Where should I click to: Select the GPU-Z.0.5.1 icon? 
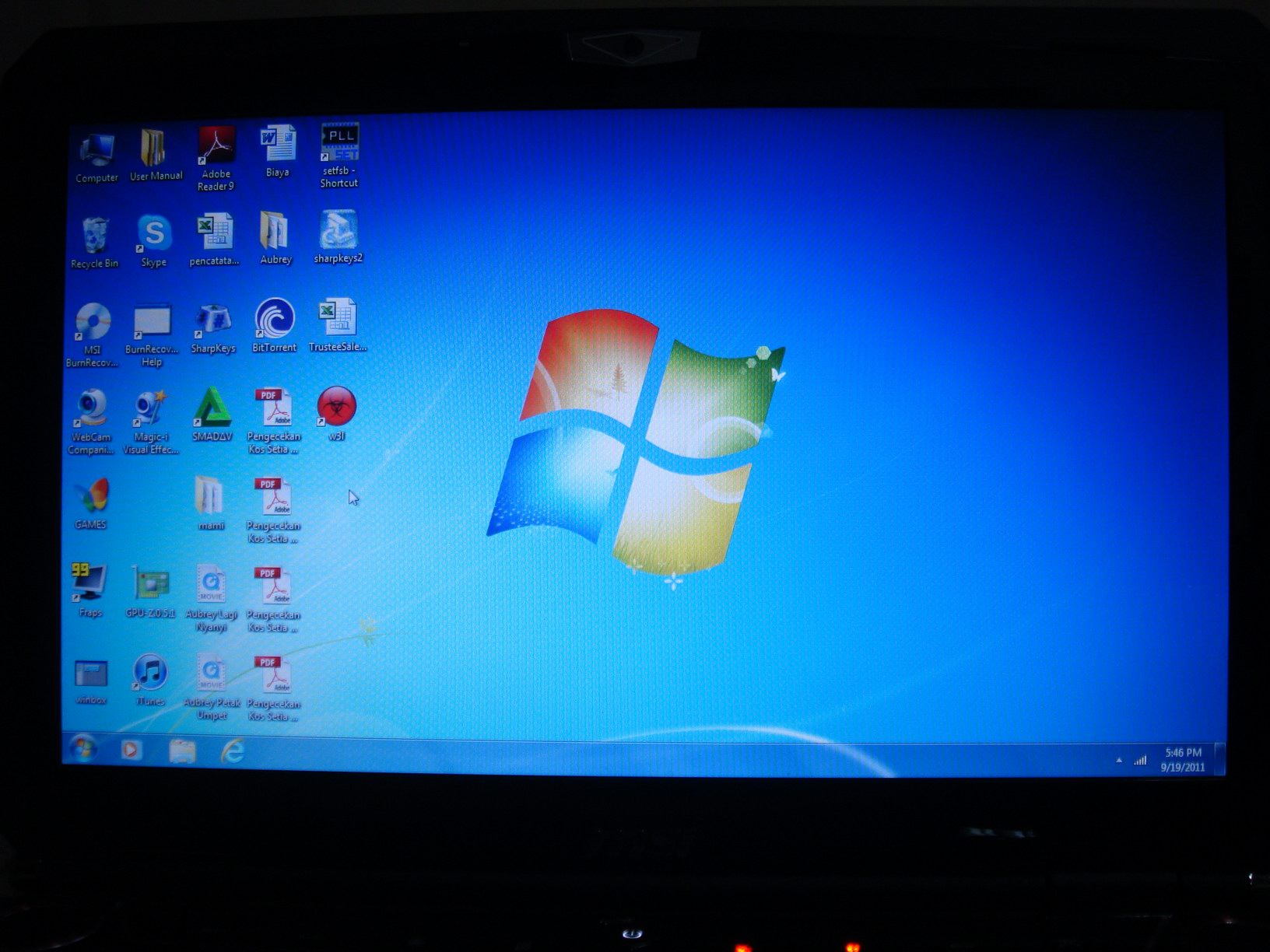(150, 593)
